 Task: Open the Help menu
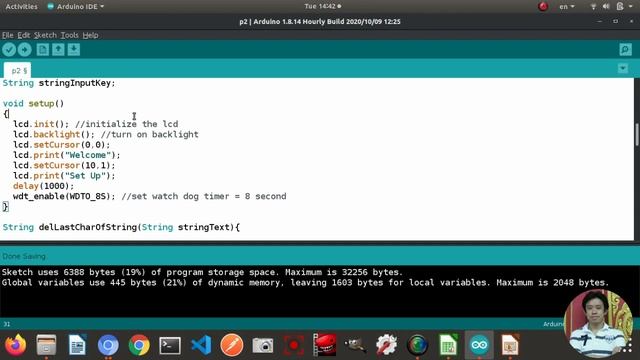(90, 35)
